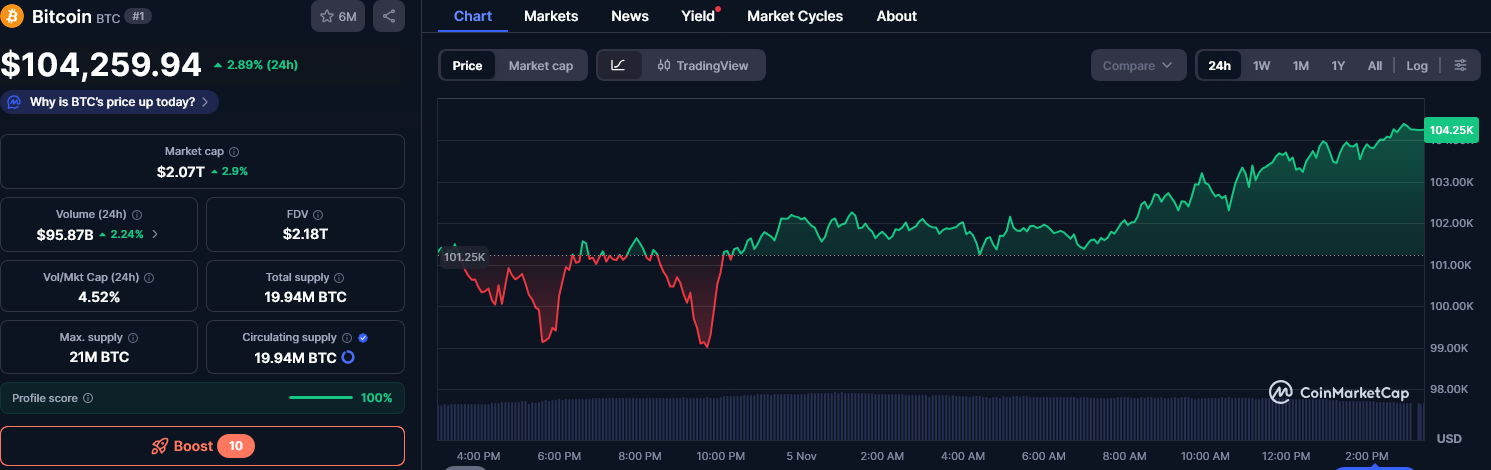Click the orange Bitcoin logo
This screenshot has height=470, width=1491.
click(x=13, y=17)
